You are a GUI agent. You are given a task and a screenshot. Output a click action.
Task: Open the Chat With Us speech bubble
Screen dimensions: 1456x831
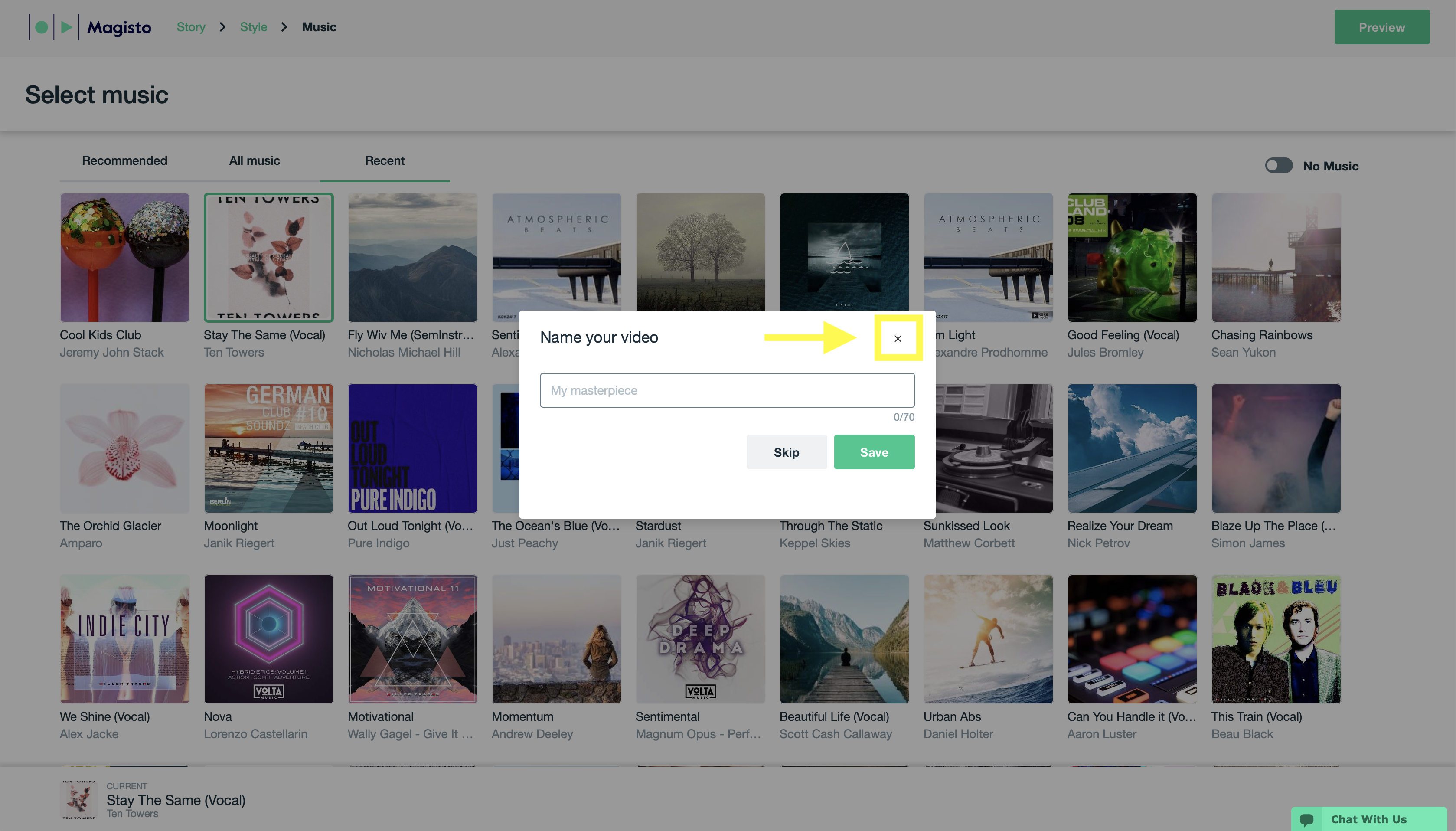pyautogui.click(x=1306, y=820)
